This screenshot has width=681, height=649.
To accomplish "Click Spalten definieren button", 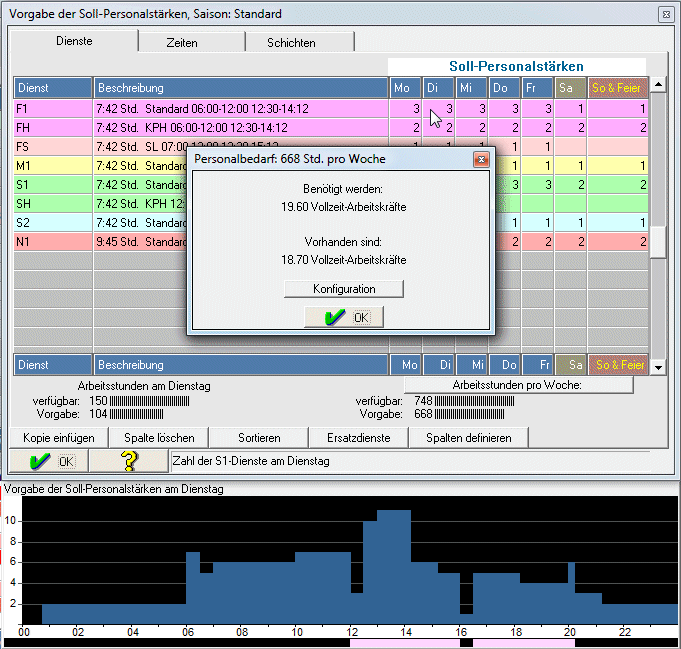I will pyautogui.click(x=468, y=438).
